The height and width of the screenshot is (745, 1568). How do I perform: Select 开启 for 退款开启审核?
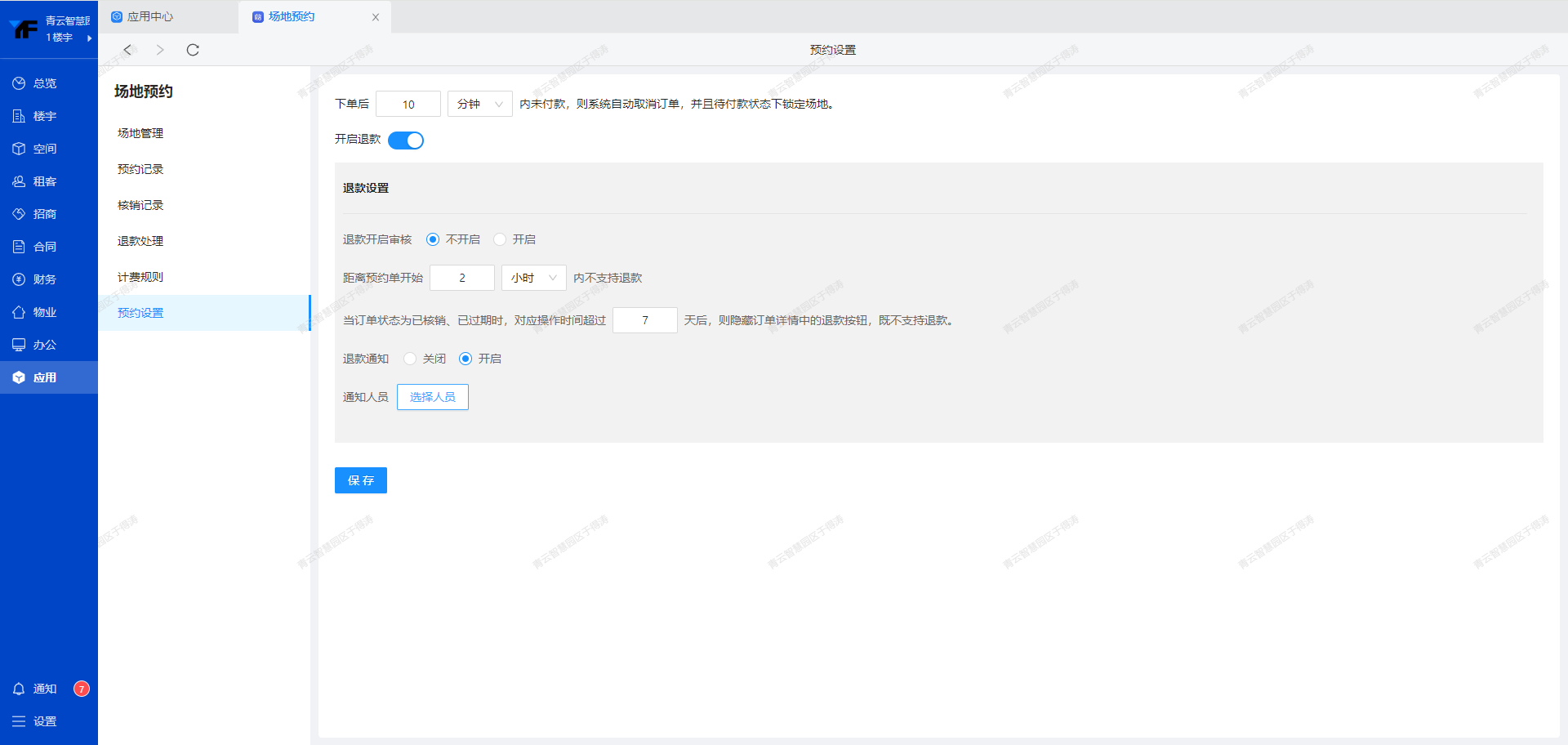[500, 239]
